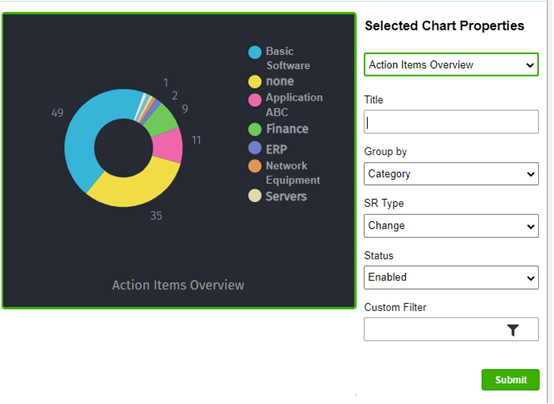Click the yellow none legend dot
The width and height of the screenshot is (554, 404).
click(255, 81)
